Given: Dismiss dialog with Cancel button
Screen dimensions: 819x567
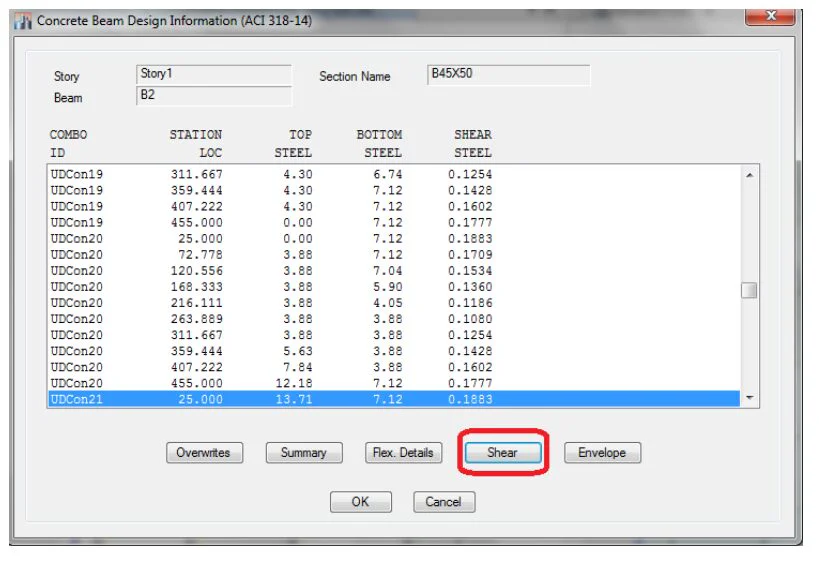Looking at the screenshot, I should [444, 502].
